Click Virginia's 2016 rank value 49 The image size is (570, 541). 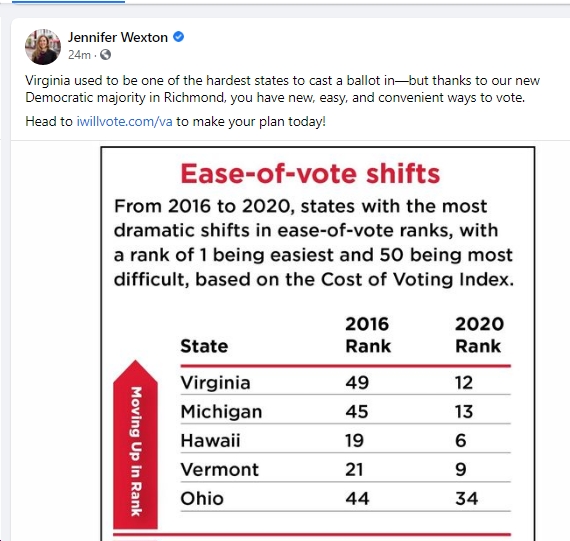click(x=357, y=382)
